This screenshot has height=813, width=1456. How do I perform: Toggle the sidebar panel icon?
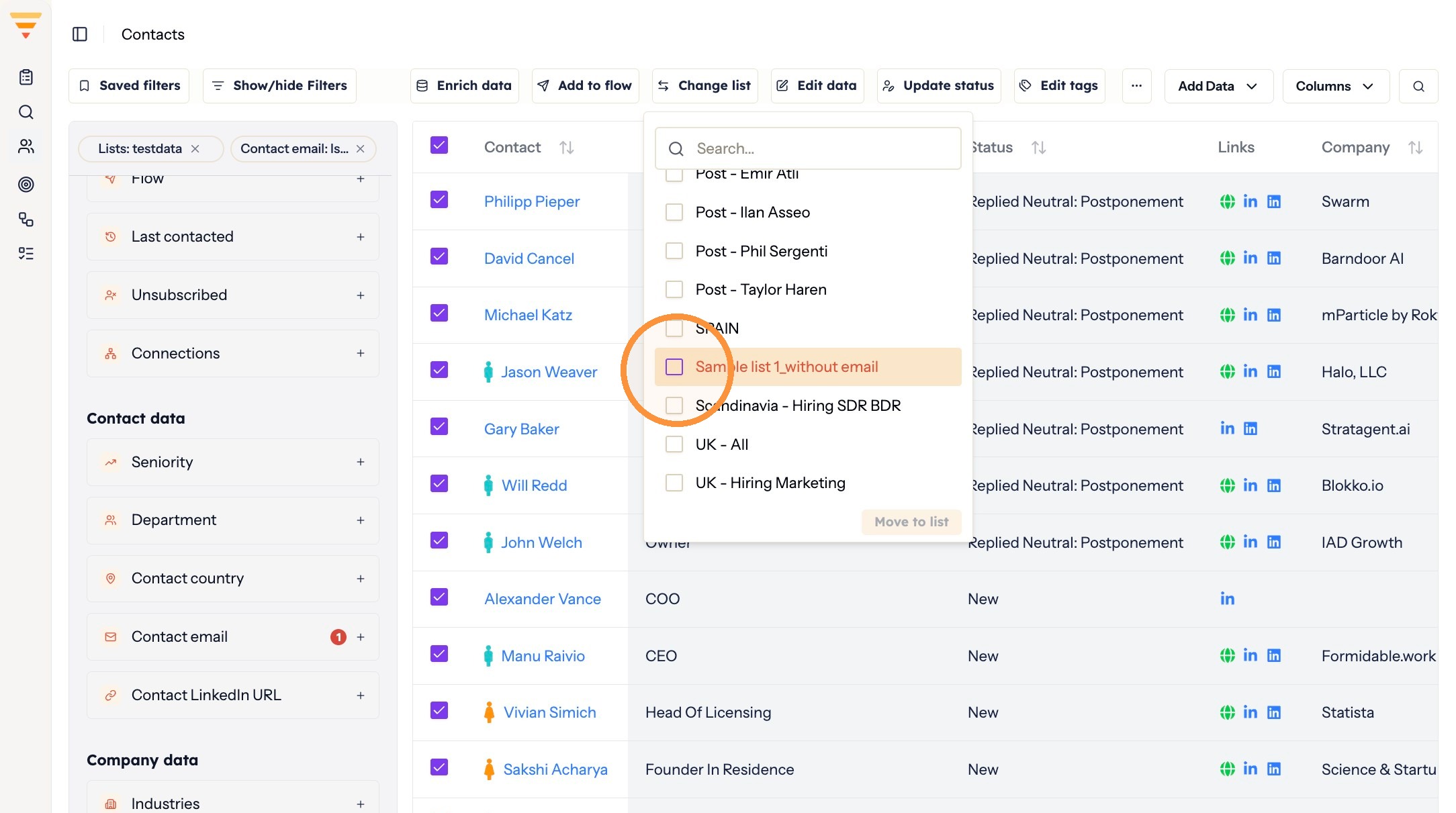tap(80, 34)
